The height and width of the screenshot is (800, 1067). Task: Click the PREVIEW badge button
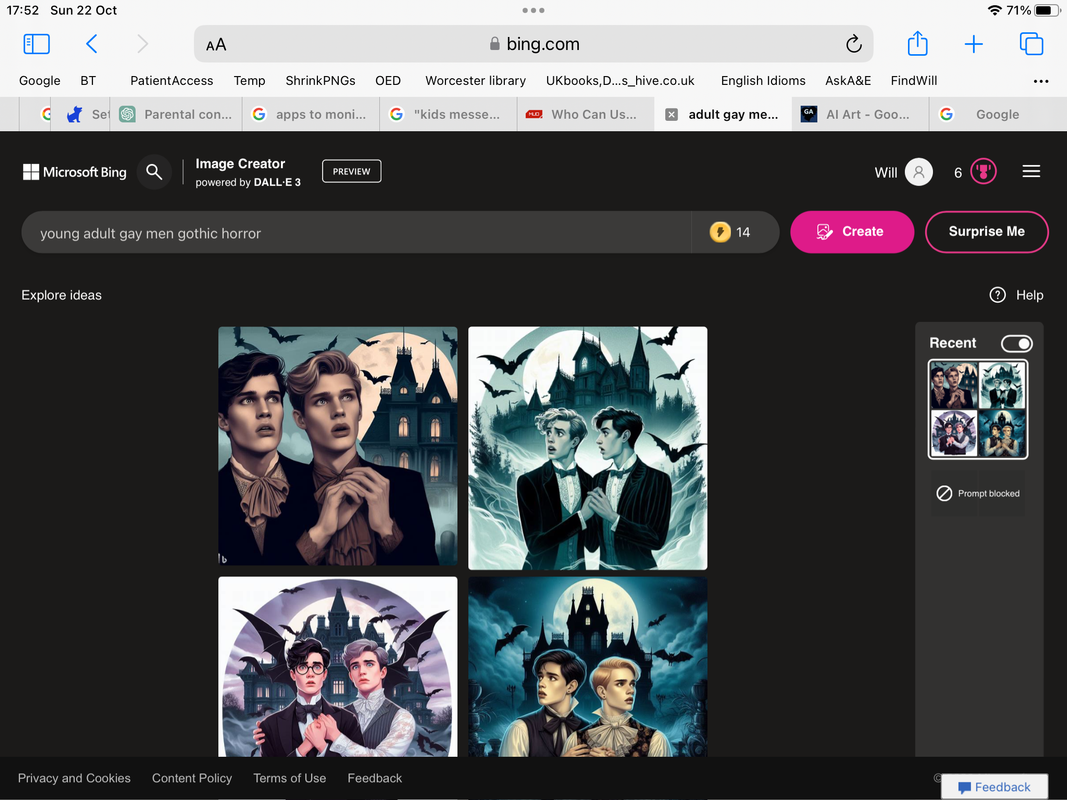tap(351, 171)
